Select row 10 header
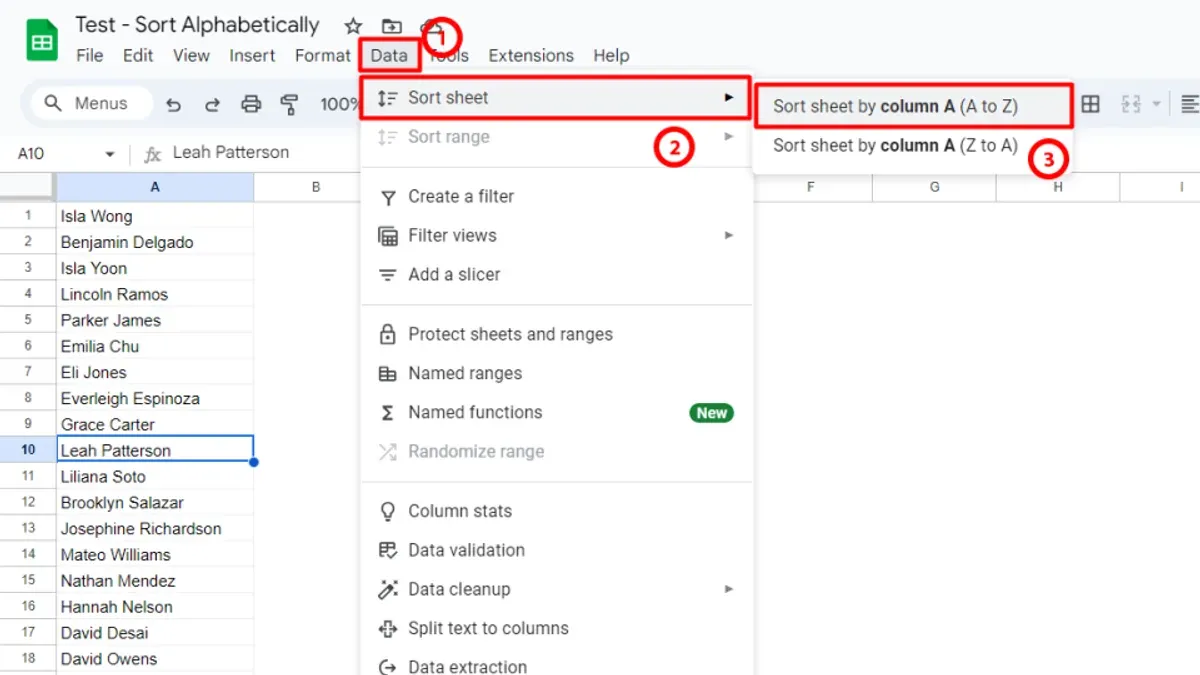This screenshot has height=675, width=1200. pyautogui.click(x=28, y=450)
